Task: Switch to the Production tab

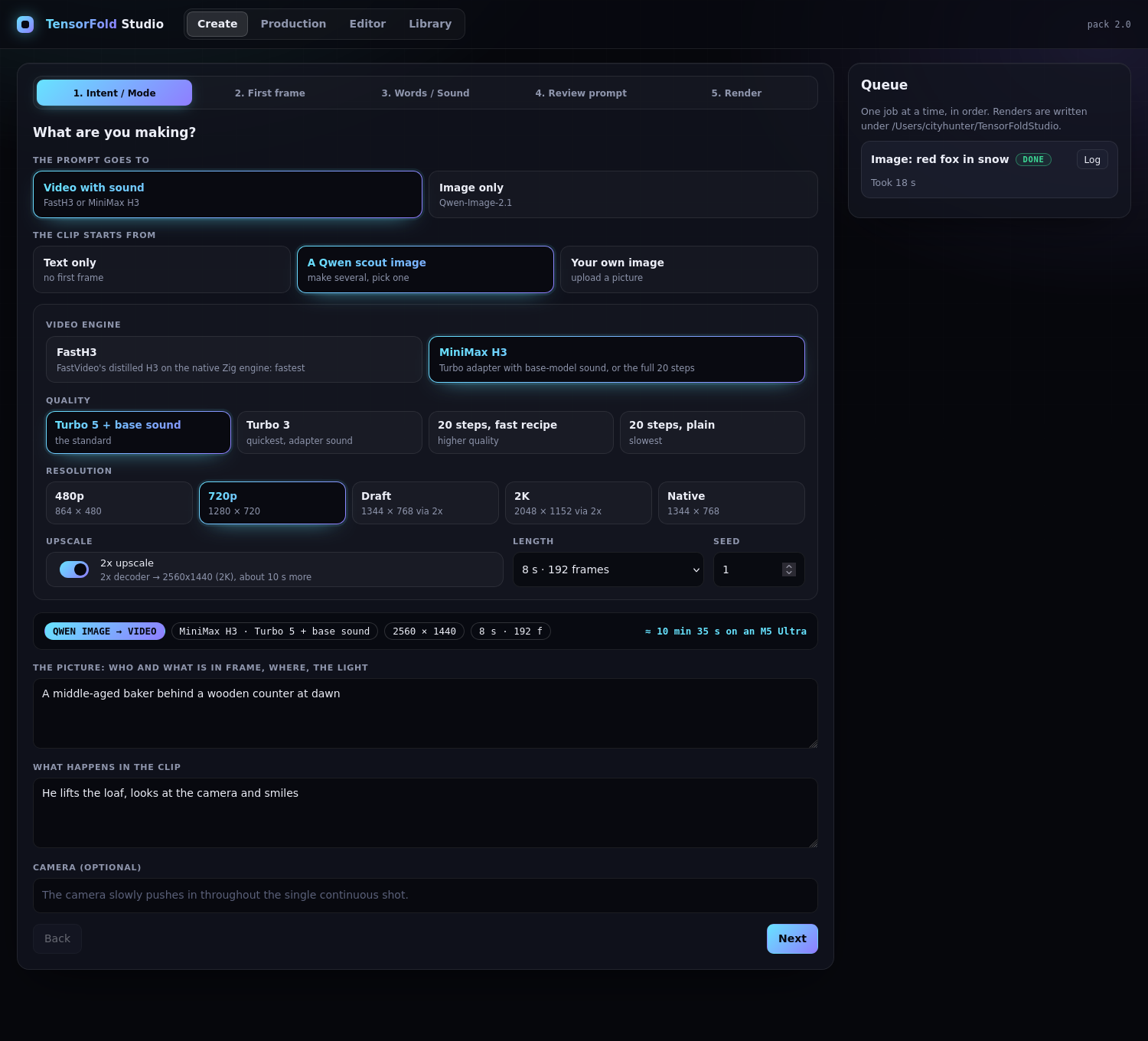Action: [x=293, y=24]
